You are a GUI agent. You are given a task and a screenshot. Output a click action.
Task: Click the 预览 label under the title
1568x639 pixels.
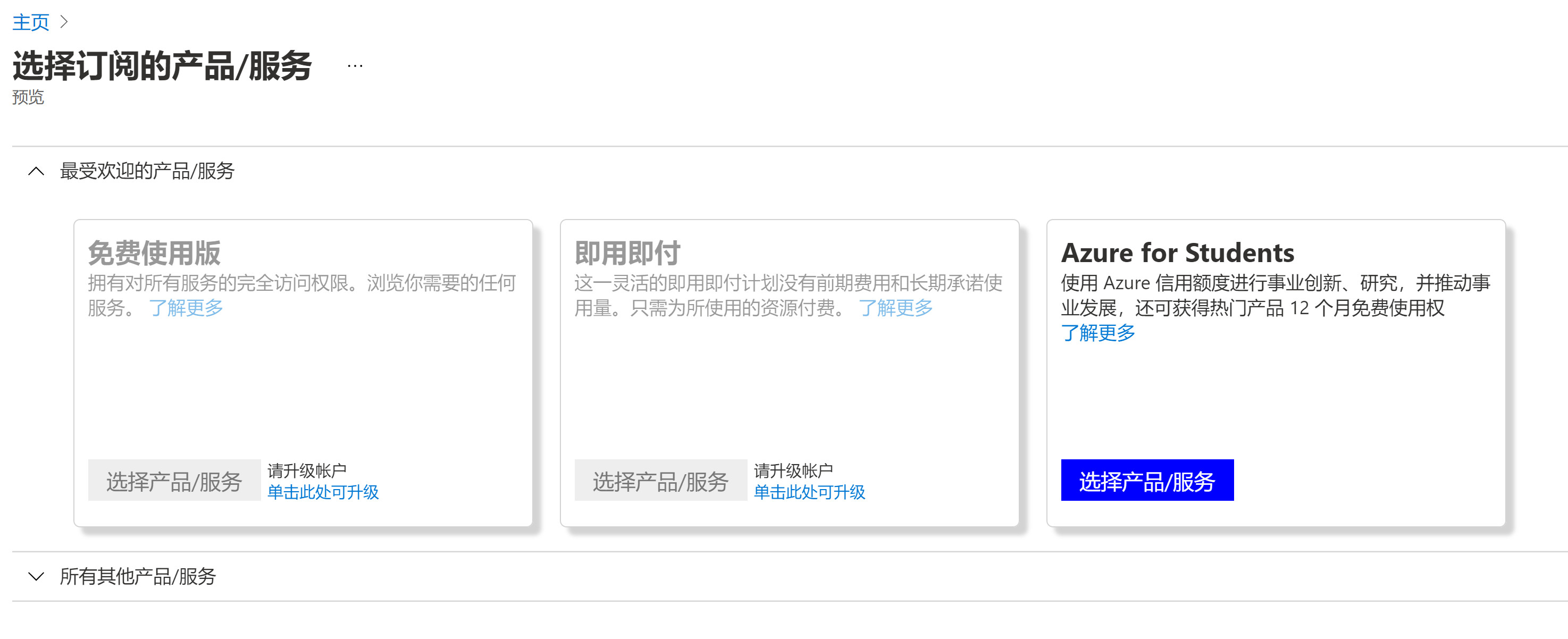click(x=28, y=97)
